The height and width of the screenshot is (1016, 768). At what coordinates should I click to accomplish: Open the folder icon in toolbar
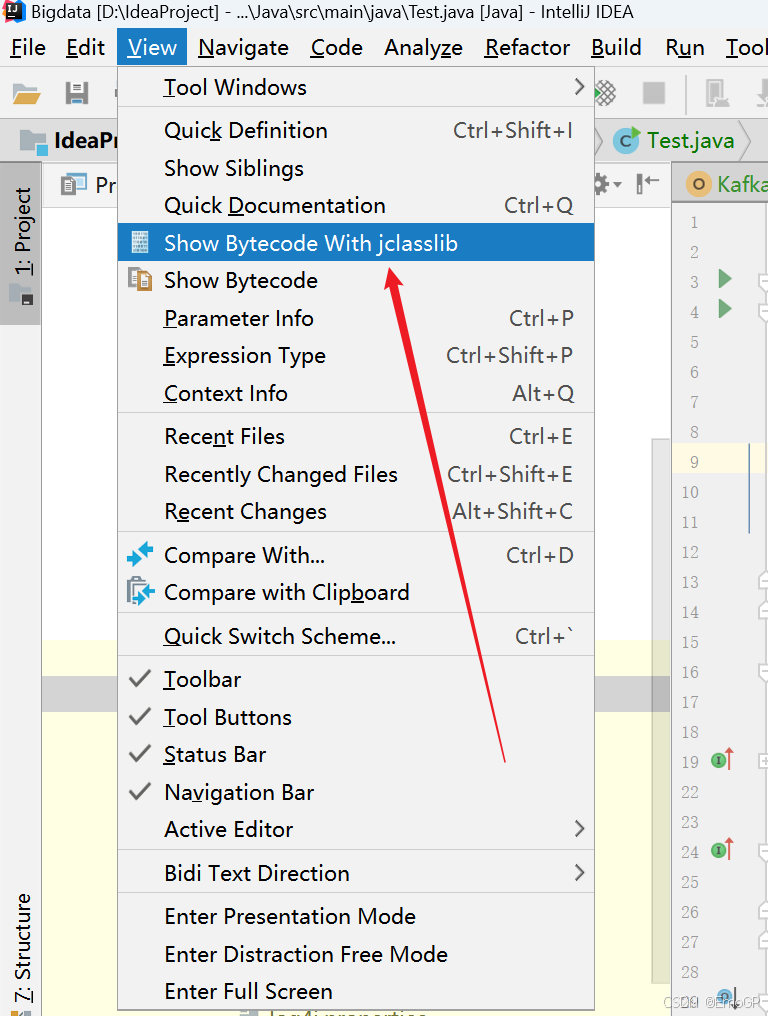(x=27, y=94)
